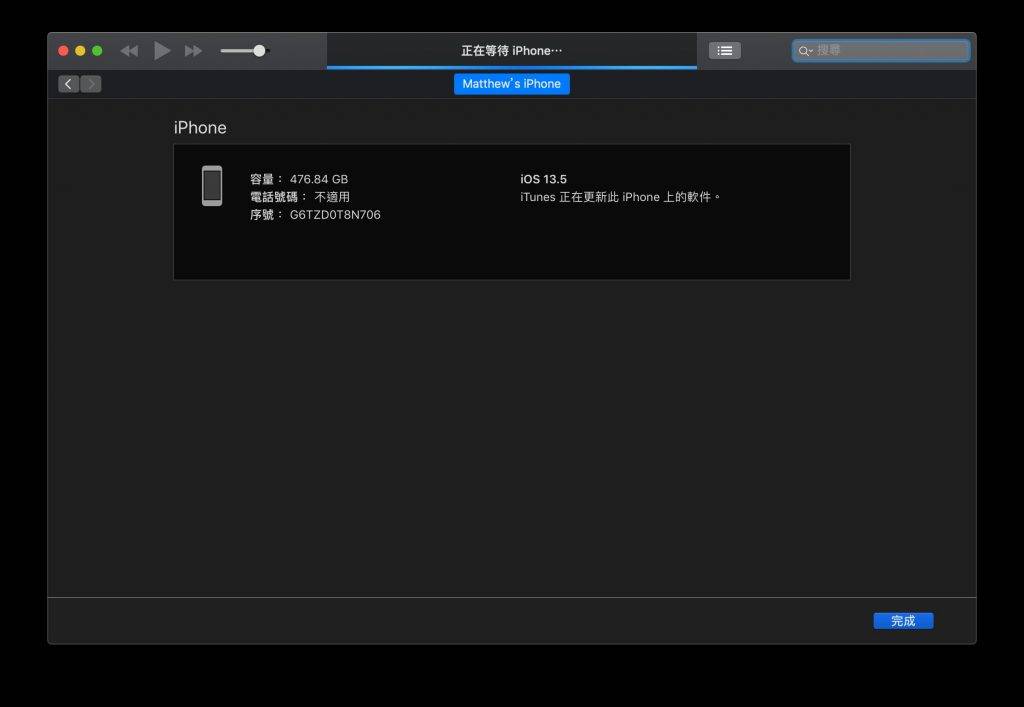Skip forward with the fast-forward button
This screenshot has width=1024, height=707.
193,51
